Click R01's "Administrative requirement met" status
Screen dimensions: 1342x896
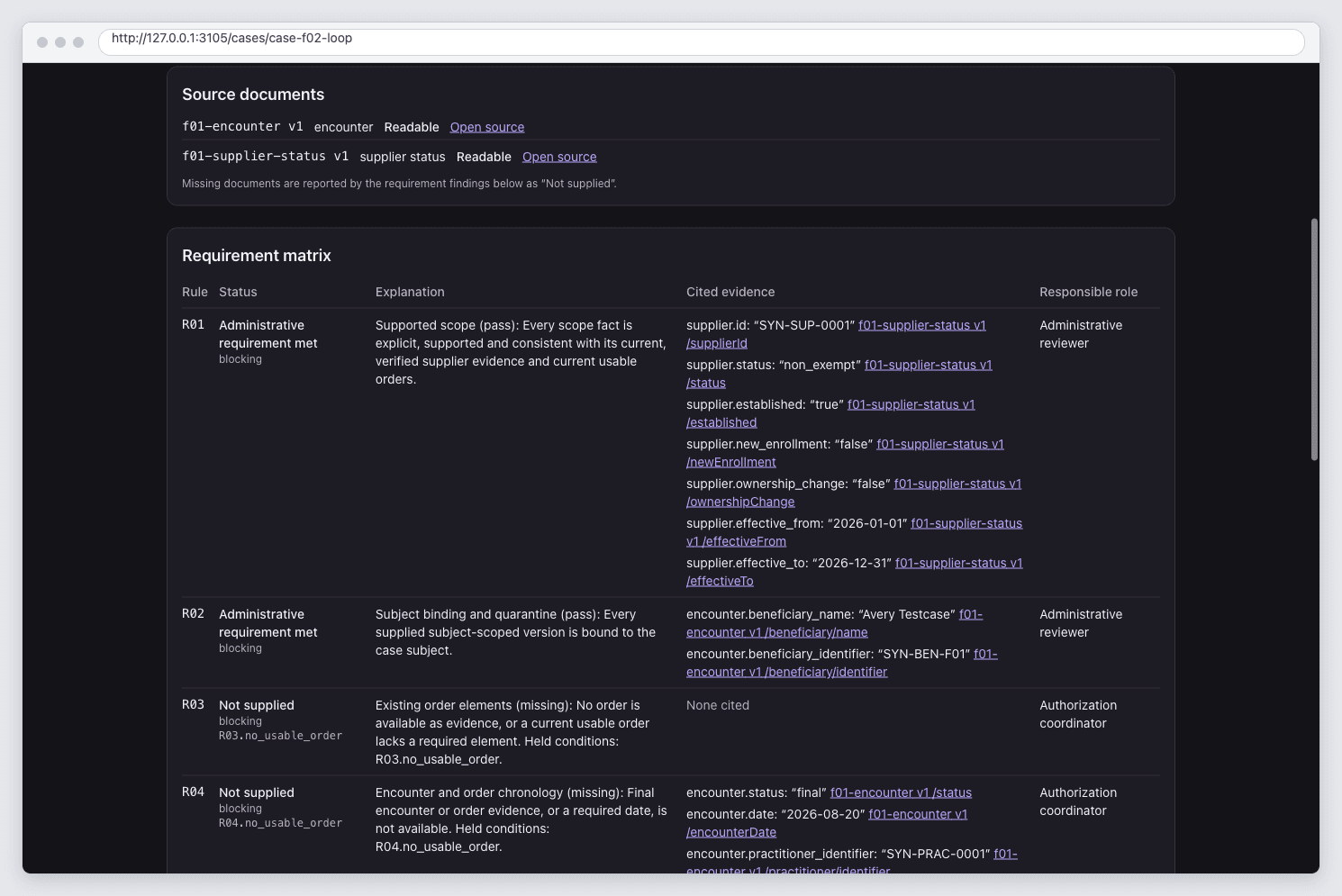pos(268,334)
